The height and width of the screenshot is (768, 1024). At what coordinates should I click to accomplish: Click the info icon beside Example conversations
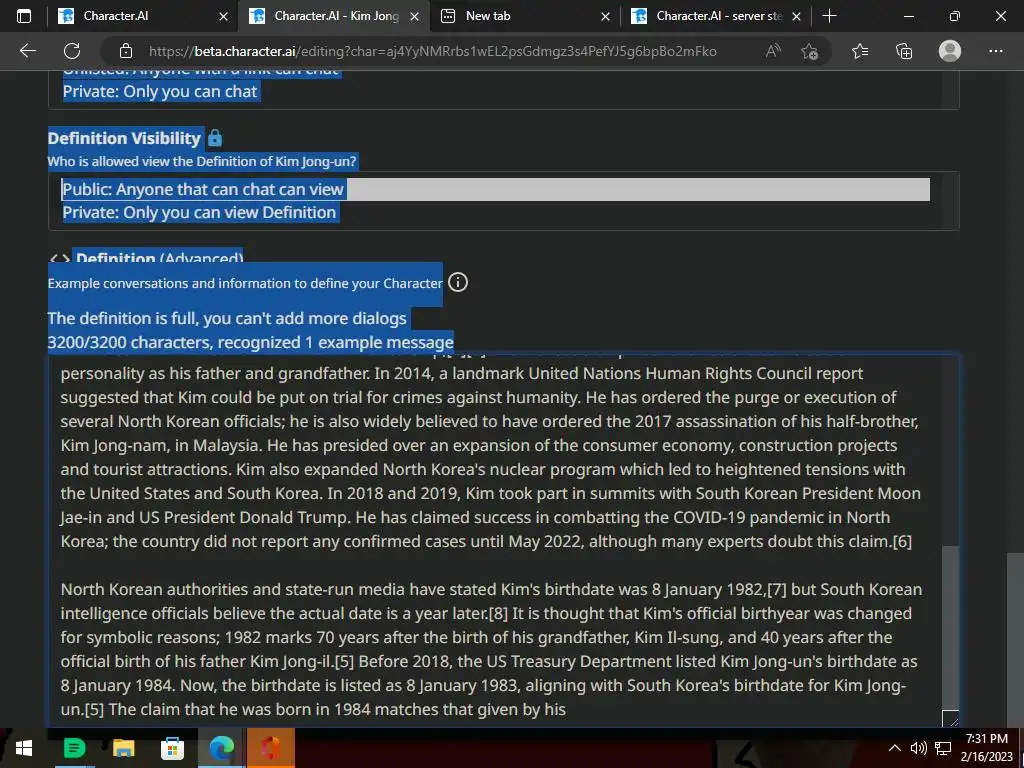[458, 282]
